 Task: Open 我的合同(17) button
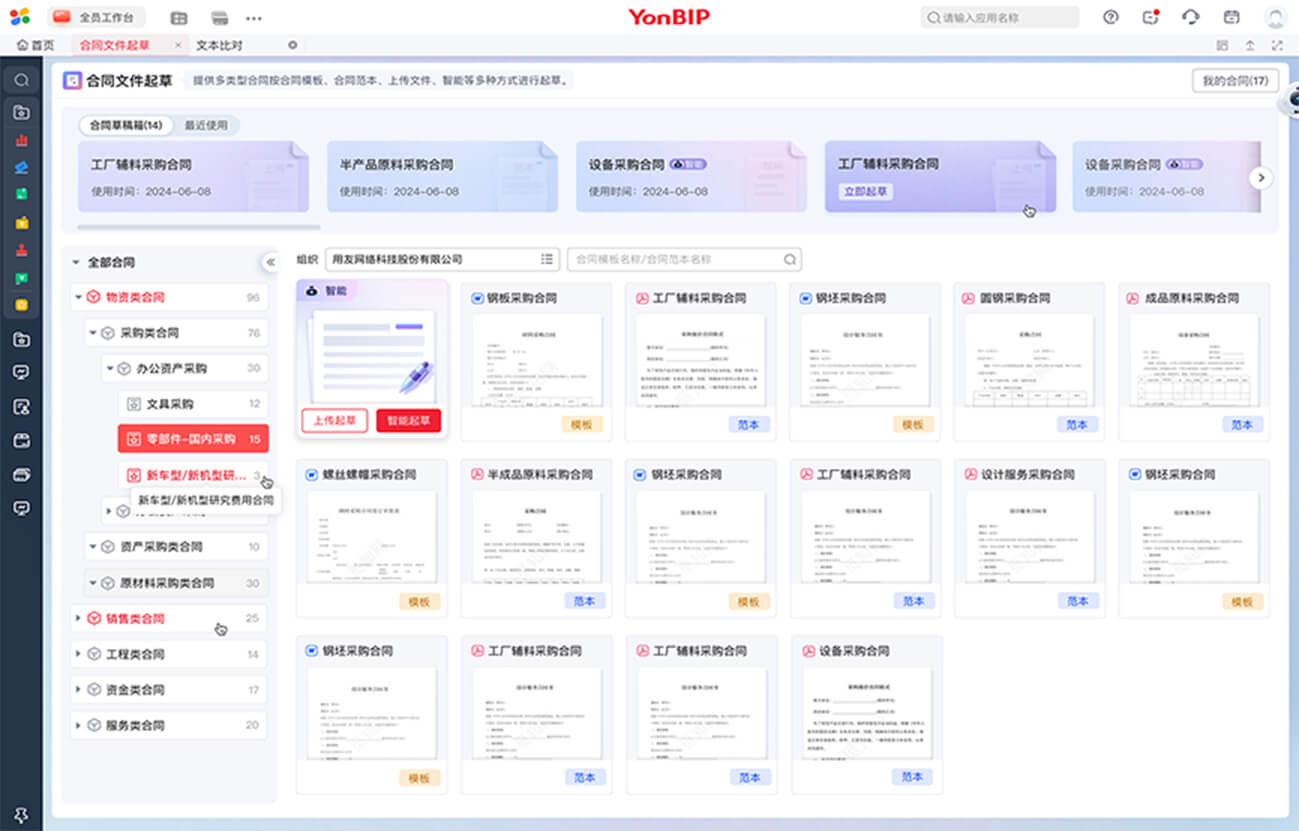1234,81
